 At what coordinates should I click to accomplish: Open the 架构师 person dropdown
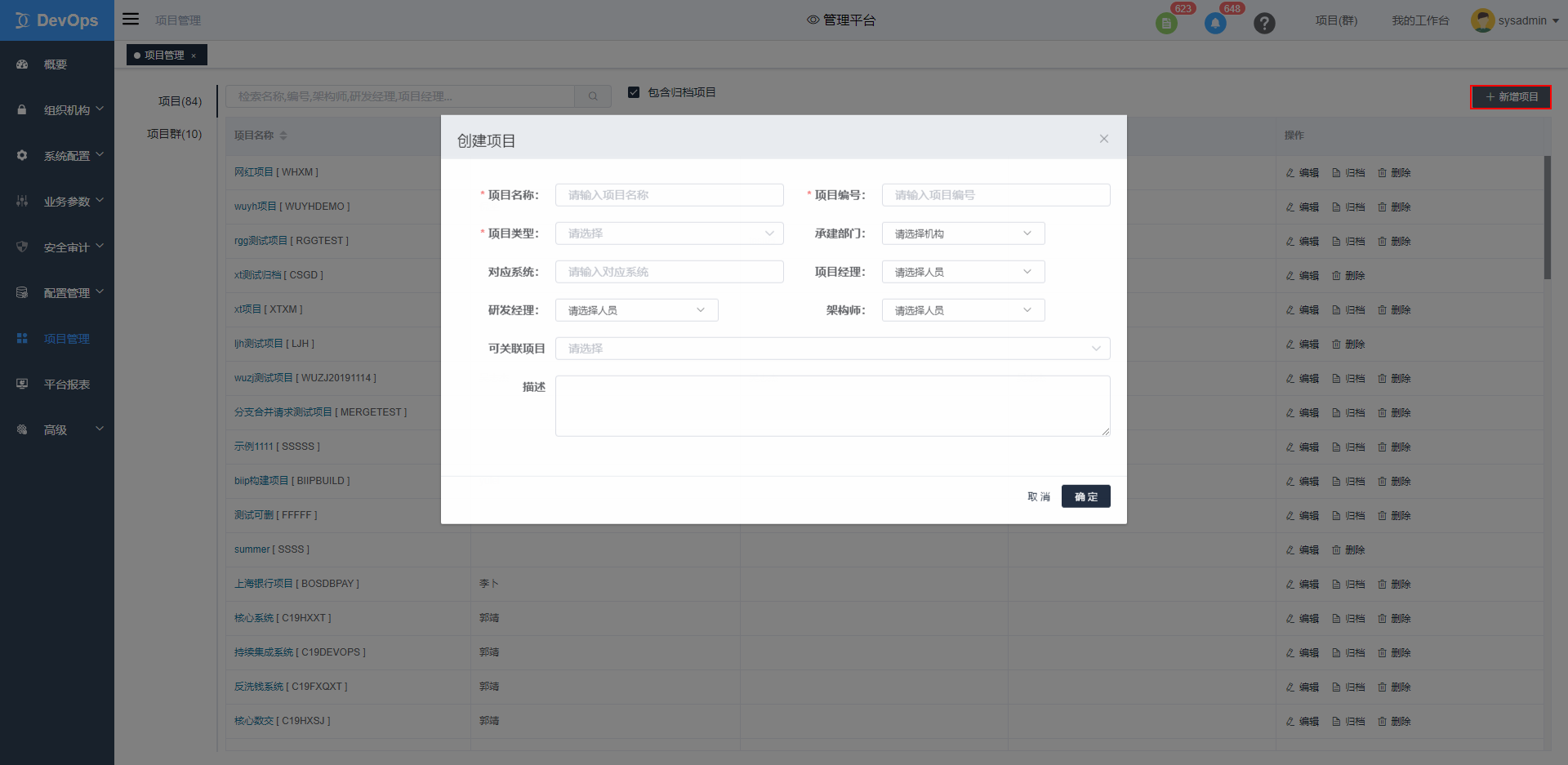pyautogui.click(x=964, y=310)
